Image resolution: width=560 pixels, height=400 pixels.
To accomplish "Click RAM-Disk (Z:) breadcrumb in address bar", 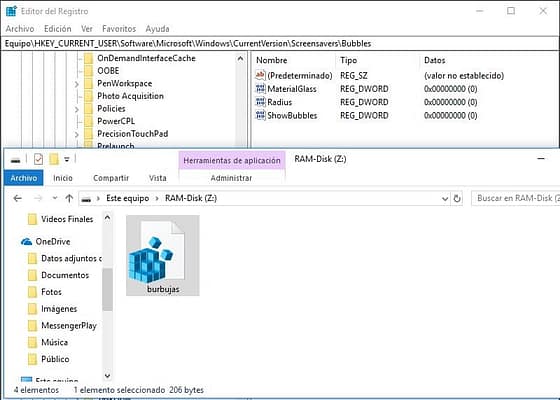I will [191, 198].
